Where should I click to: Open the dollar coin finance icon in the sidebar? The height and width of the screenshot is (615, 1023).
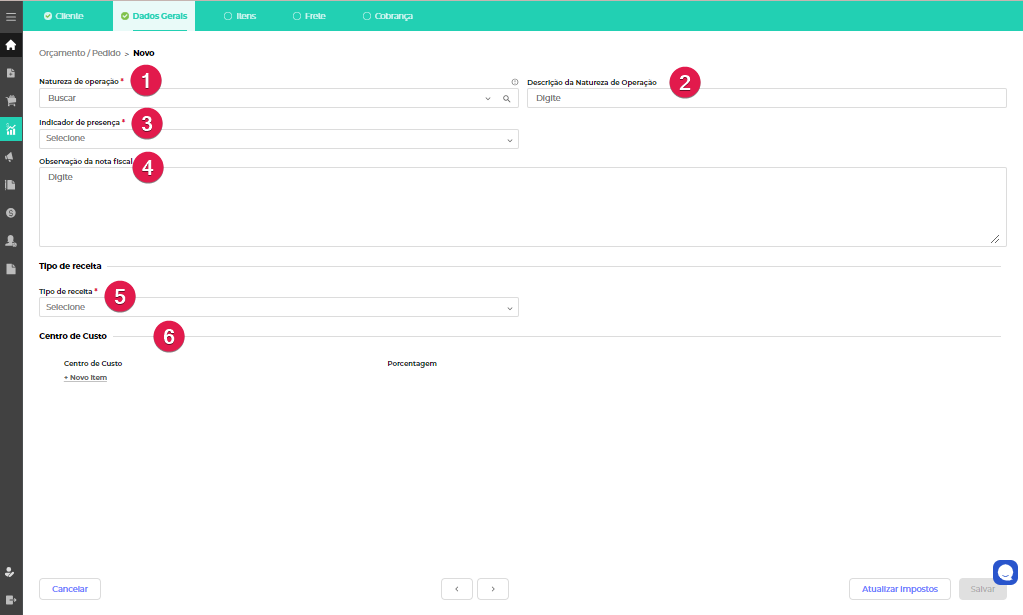(x=11, y=213)
